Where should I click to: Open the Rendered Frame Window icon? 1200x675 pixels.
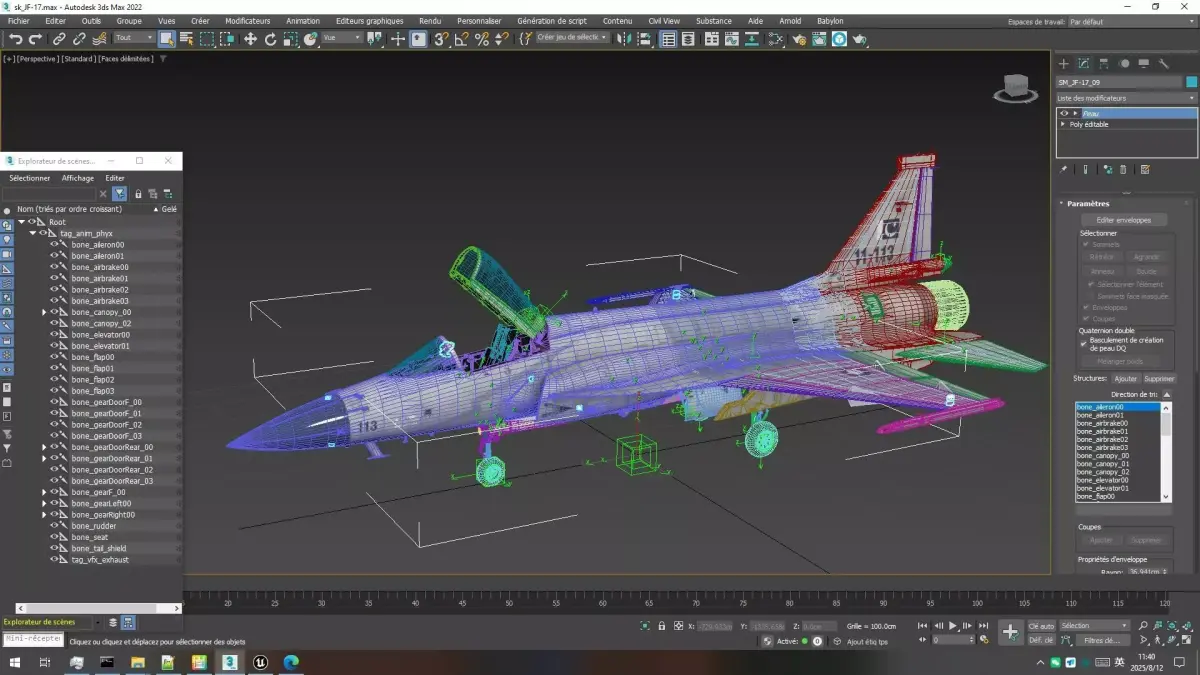click(819, 39)
